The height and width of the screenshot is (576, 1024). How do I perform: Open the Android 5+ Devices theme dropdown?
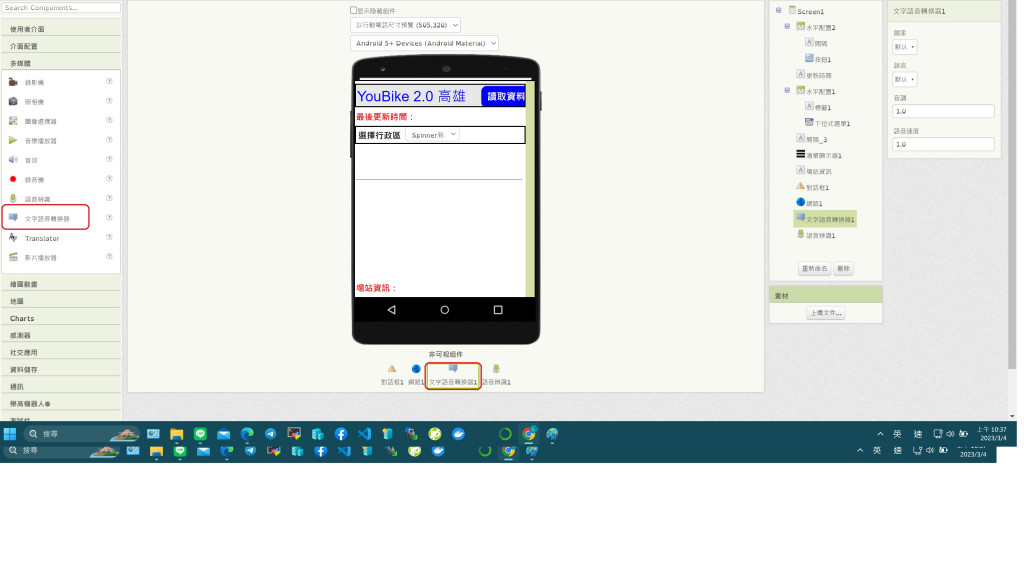pyautogui.click(x=424, y=43)
